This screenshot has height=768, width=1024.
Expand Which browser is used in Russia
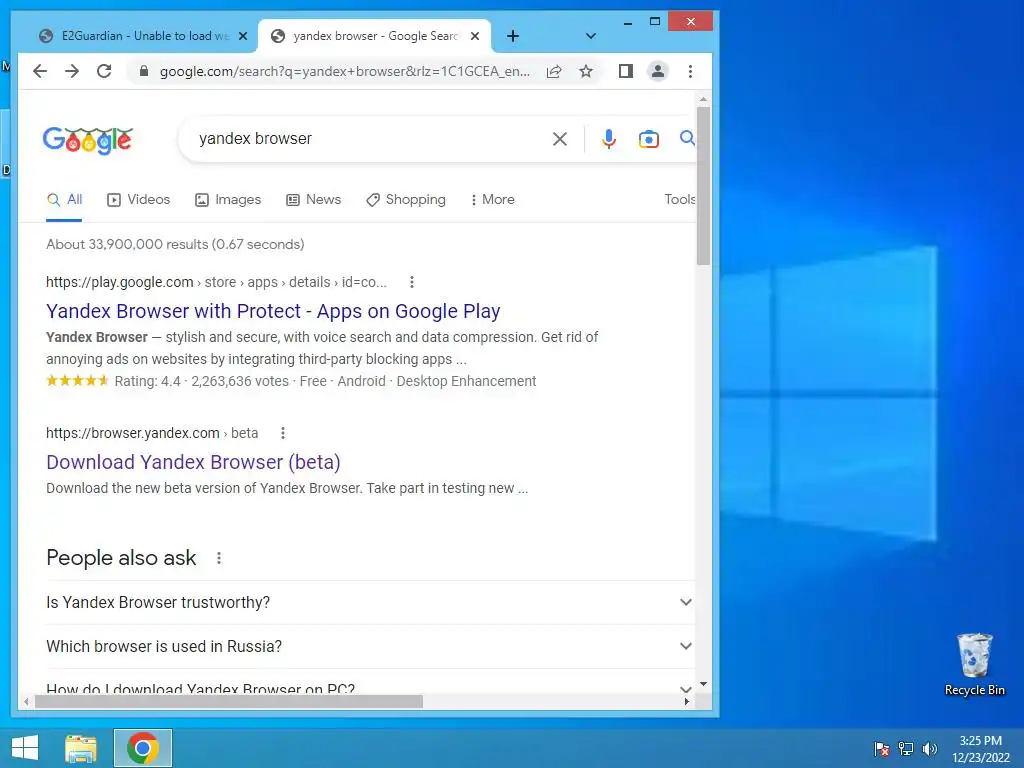[x=369, y=647]
